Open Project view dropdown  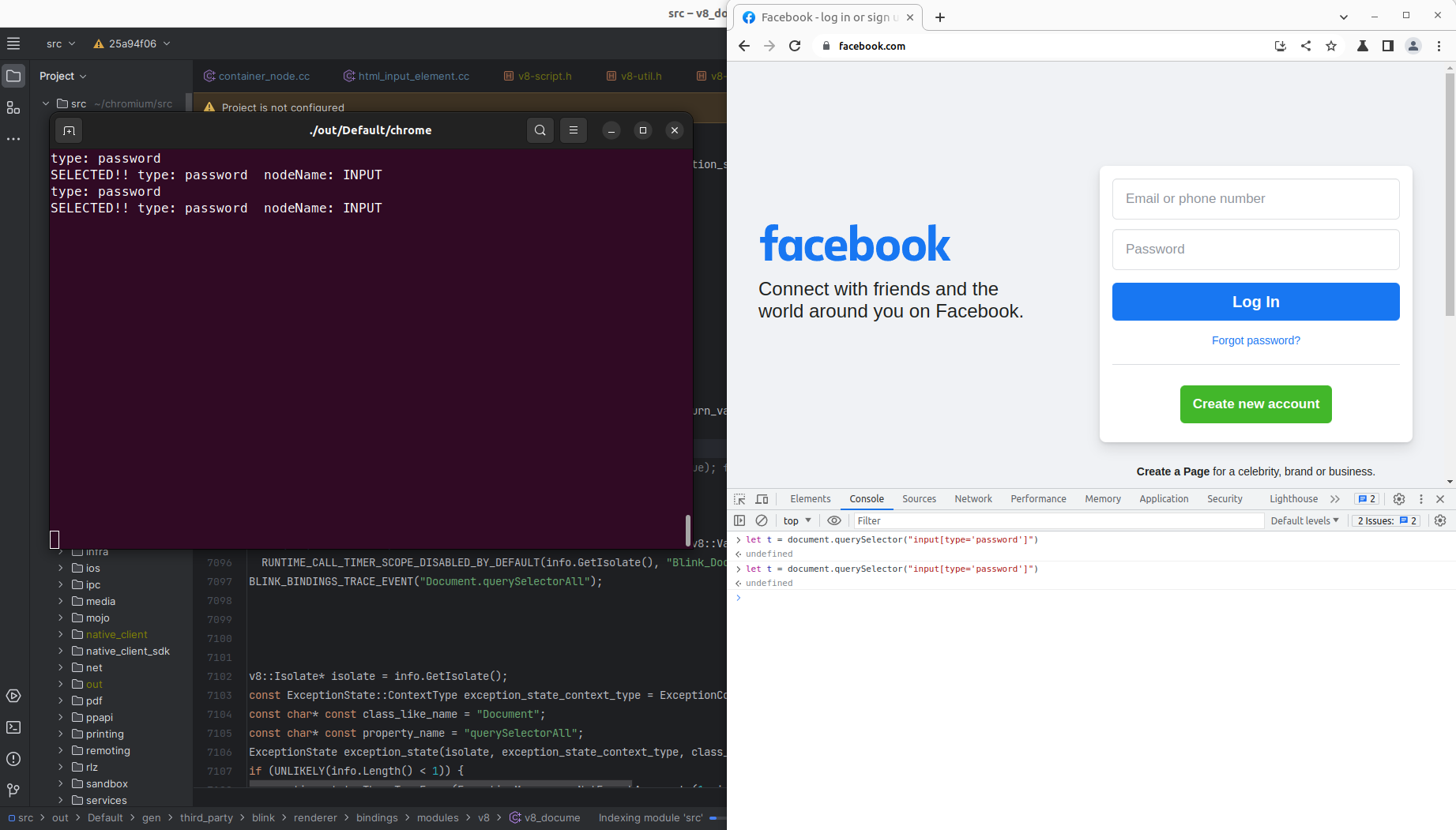[63, 76]
